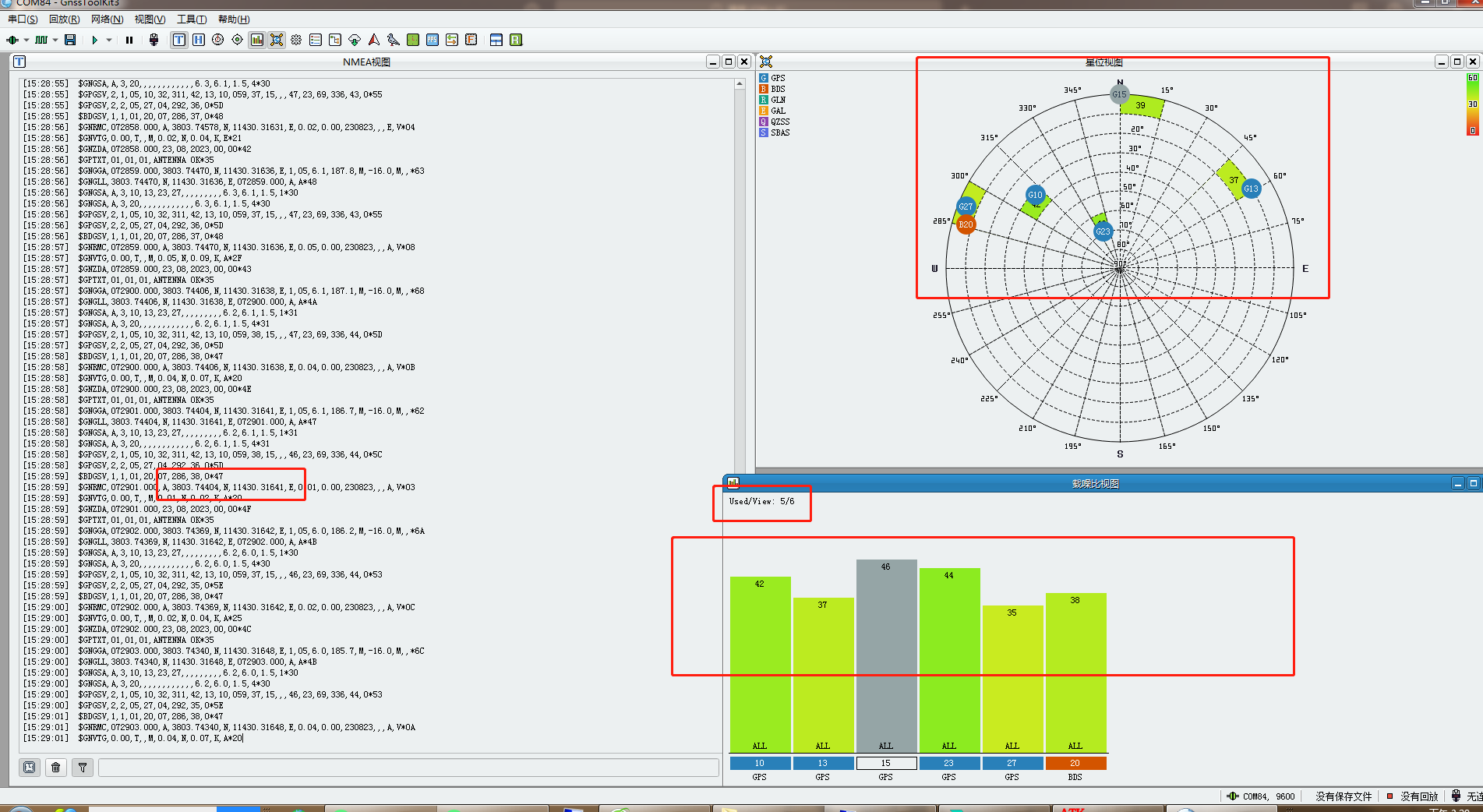
Task: Click the gray satellite 15 signal bar
Action: click(886, 655)
